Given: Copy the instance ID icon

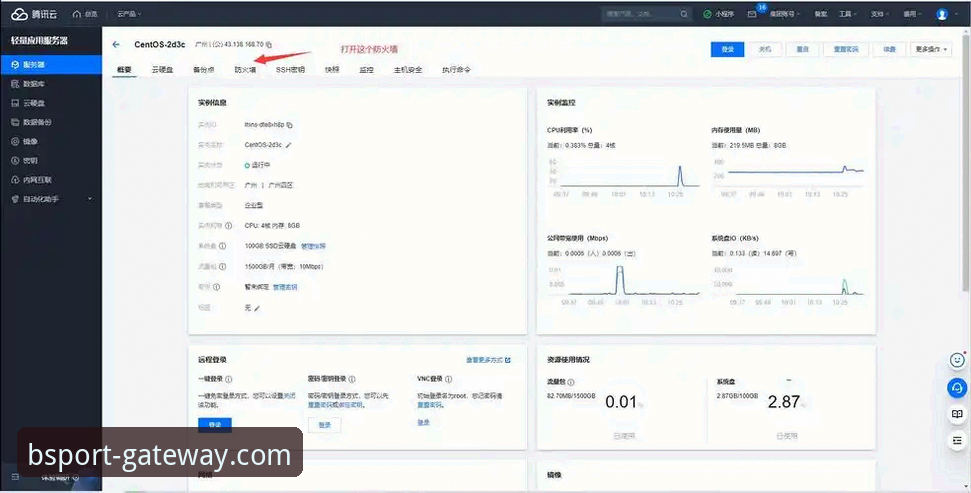Looking at the screenshot, I should coord(290,124).
